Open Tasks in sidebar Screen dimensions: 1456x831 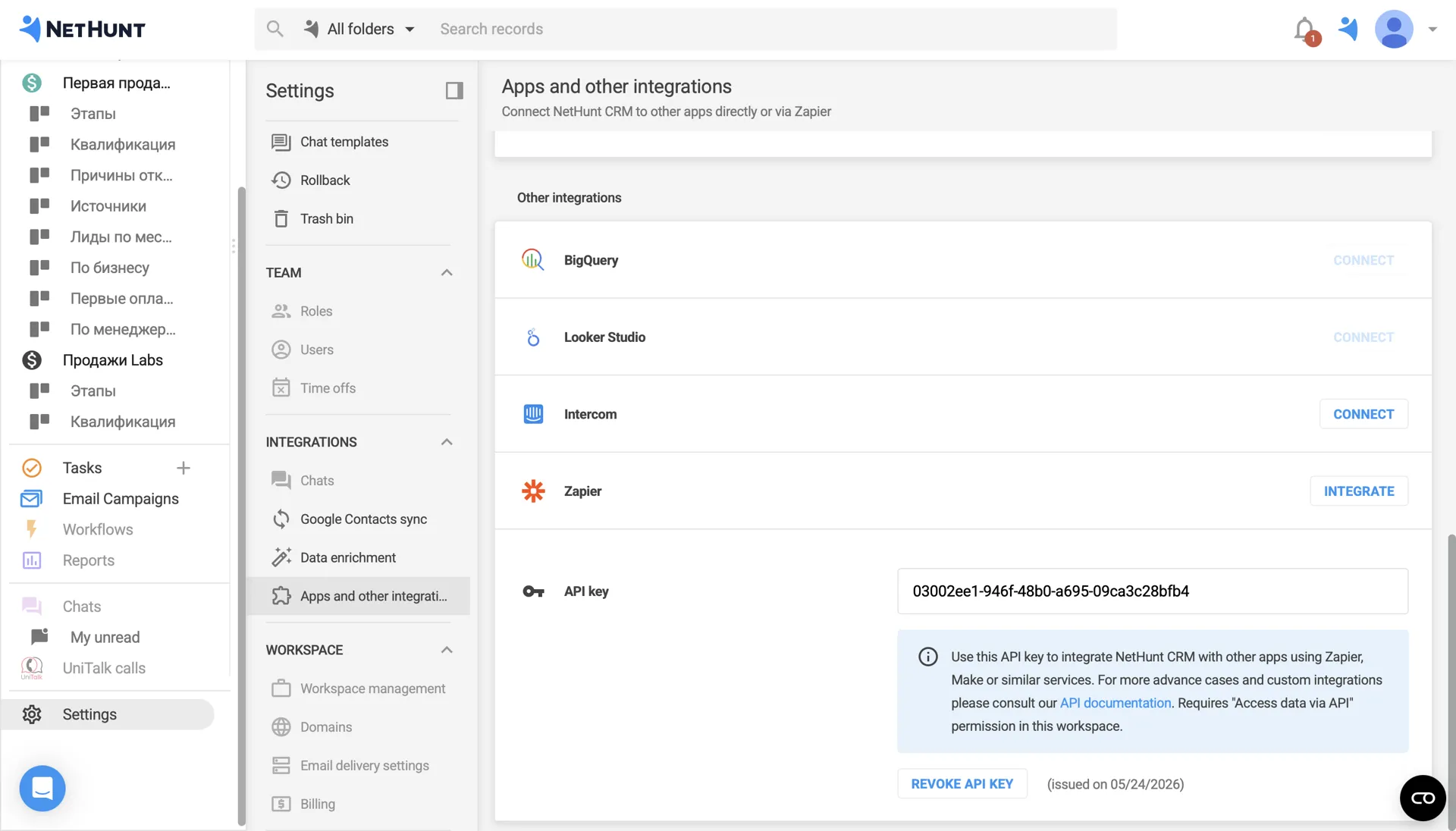coord(82,468)
